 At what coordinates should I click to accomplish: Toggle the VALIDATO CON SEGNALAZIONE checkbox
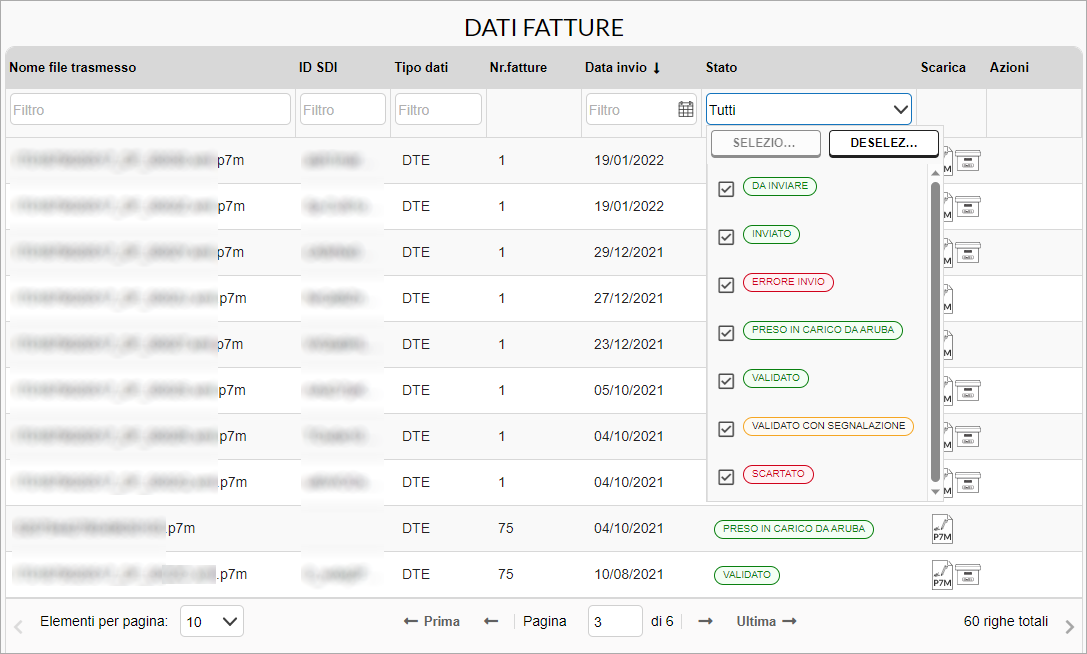click(x=727, y=428)
